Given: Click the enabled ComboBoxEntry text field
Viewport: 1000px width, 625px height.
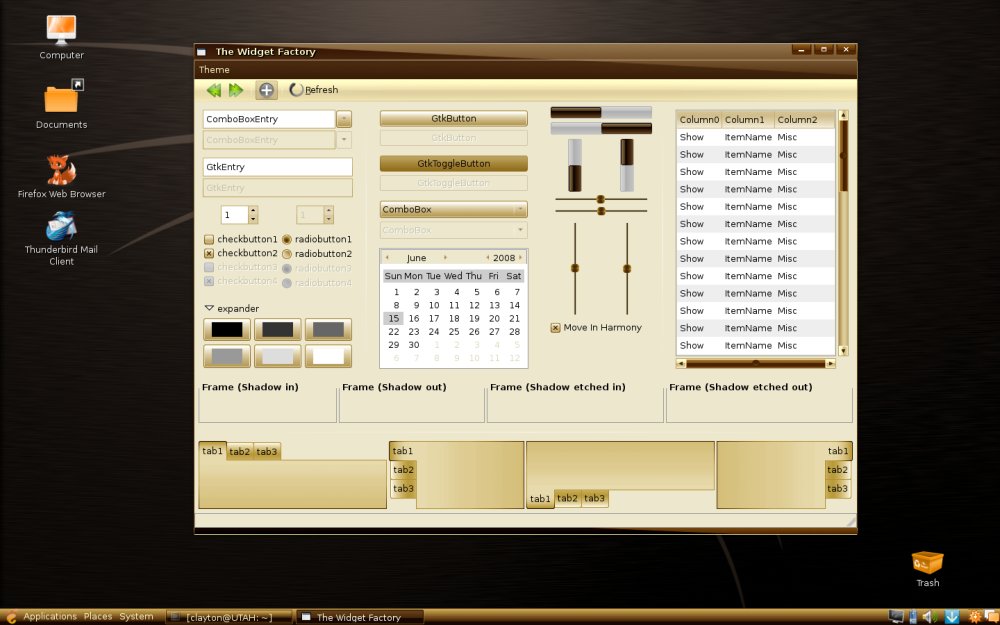Looking at the screenshot, I should (x=269, y=119).
